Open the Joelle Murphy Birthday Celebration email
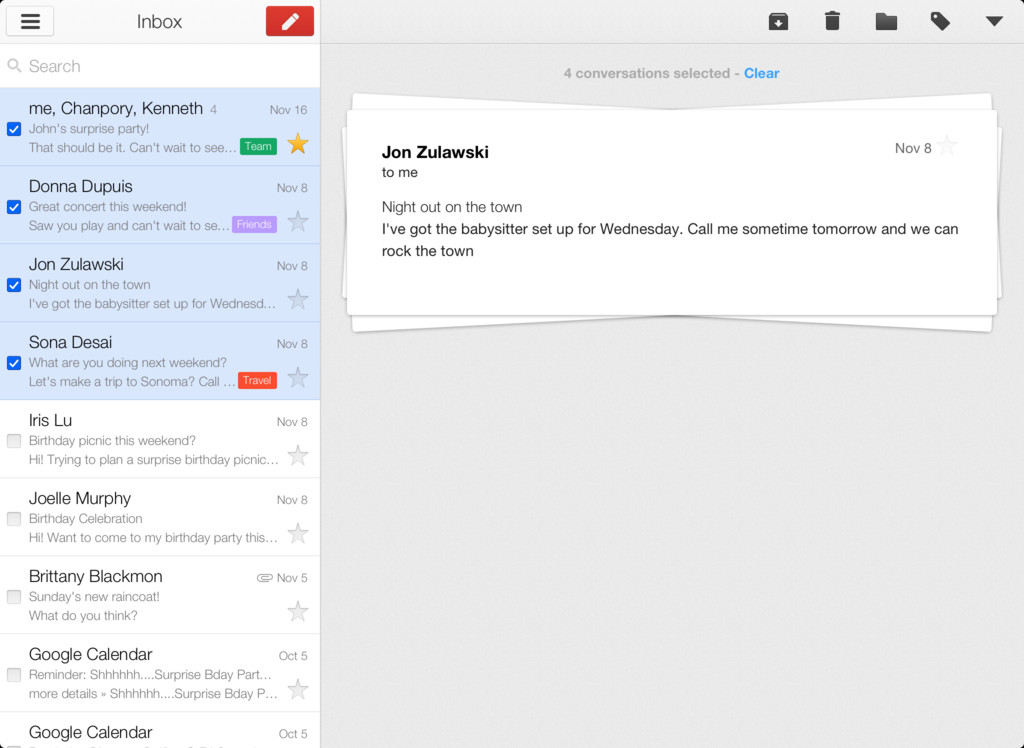The width and height of the screenshot is (1024, 748). (x=160, y=517)
